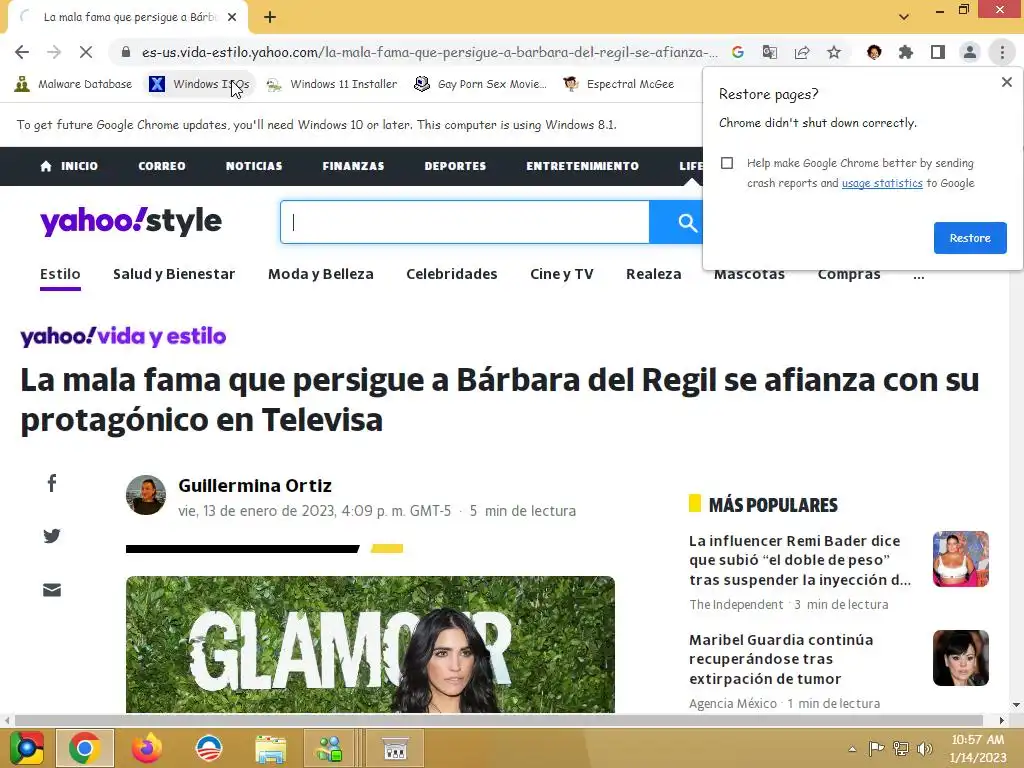Open the usage statistics link
This screenshot has height=768, width=1024.
tap(882, 184)
